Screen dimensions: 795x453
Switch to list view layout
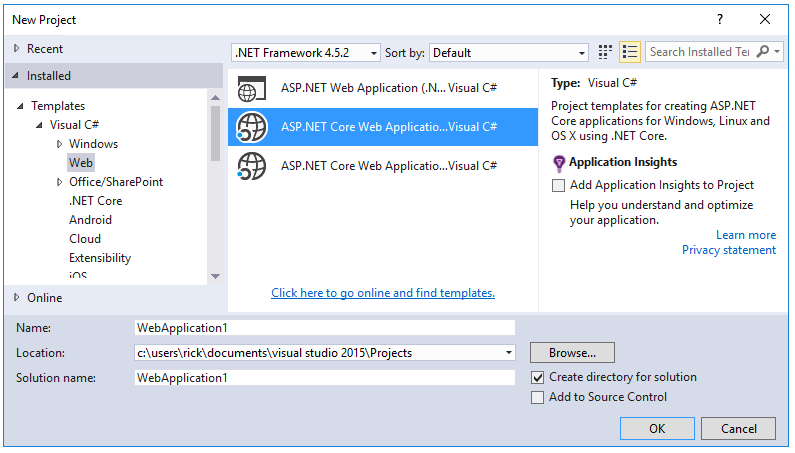pyautogui.click(x=630, y=52)
